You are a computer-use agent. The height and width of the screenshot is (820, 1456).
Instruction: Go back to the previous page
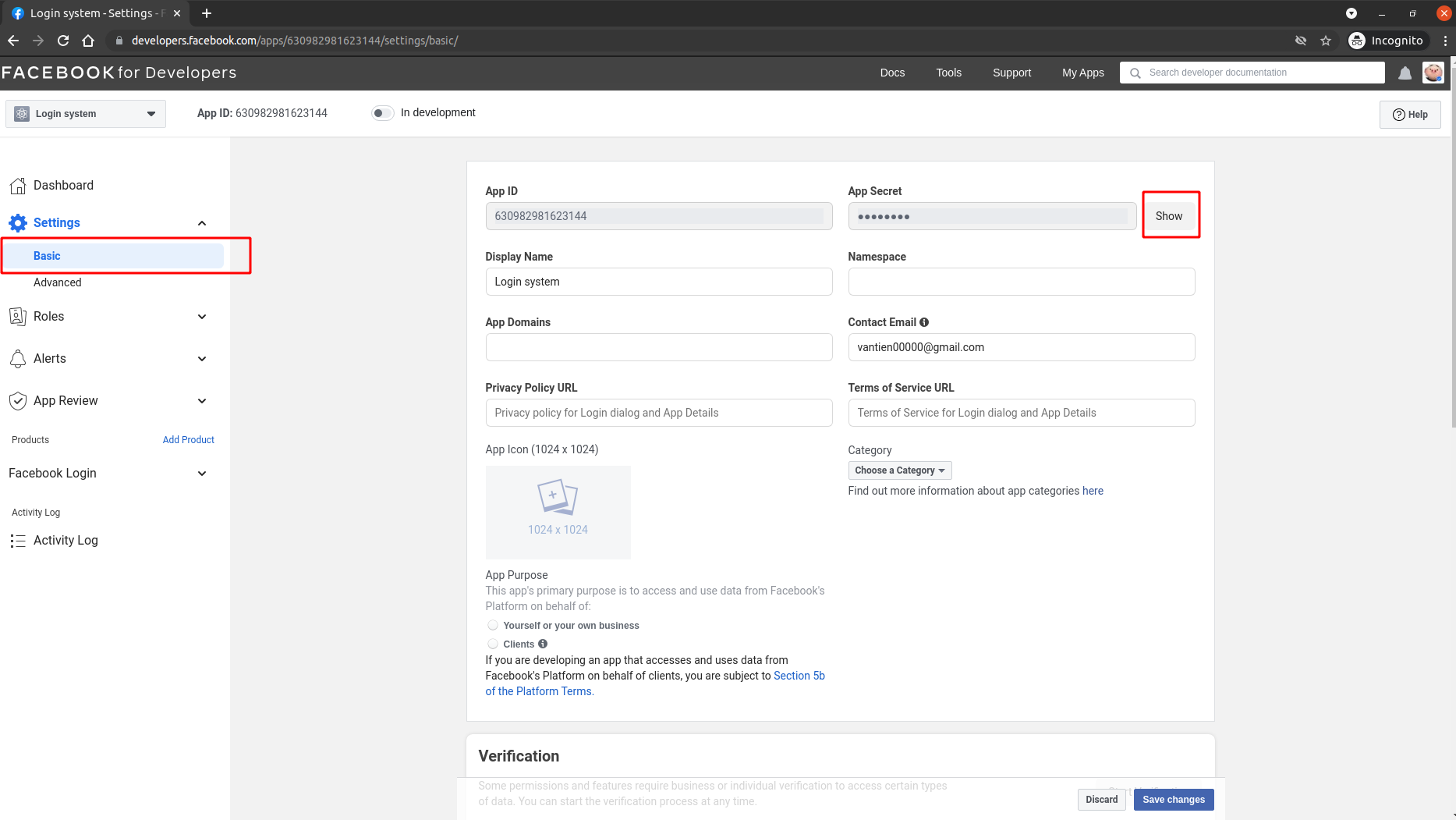[13, 41]
